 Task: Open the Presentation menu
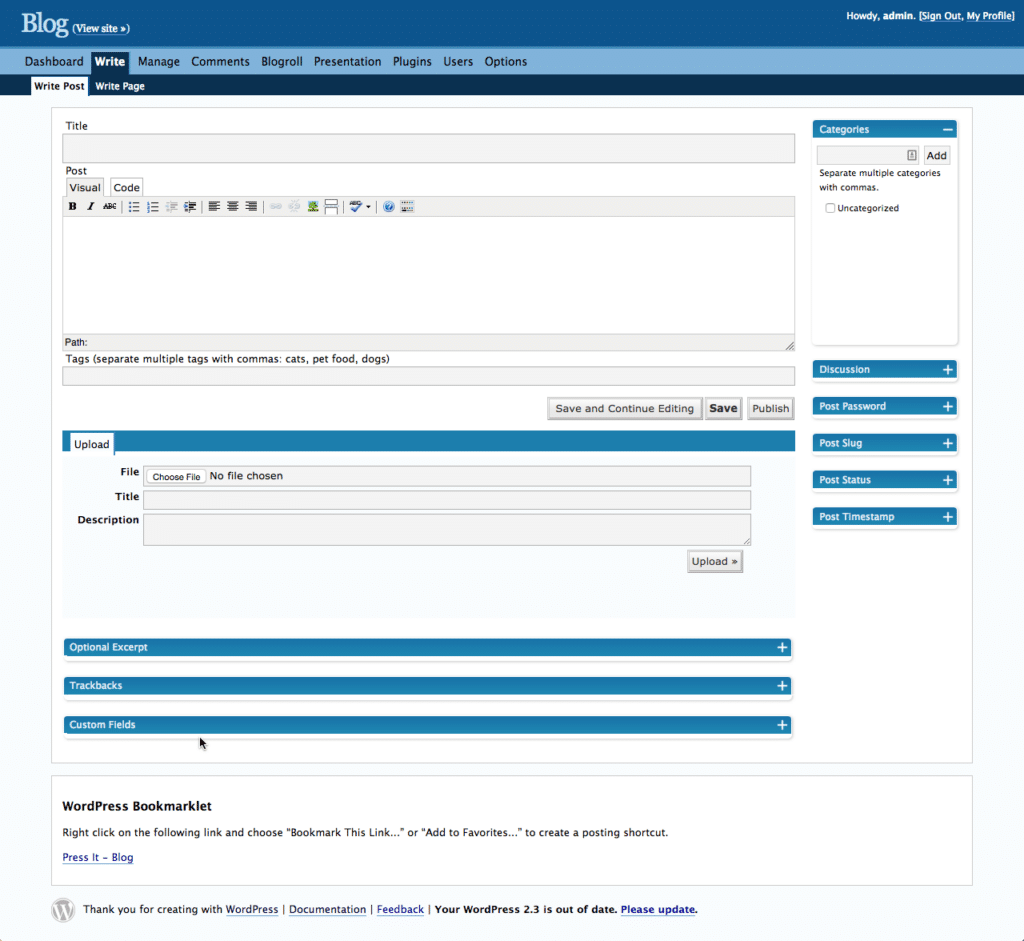pyautogui.click(x=347, y=61)
